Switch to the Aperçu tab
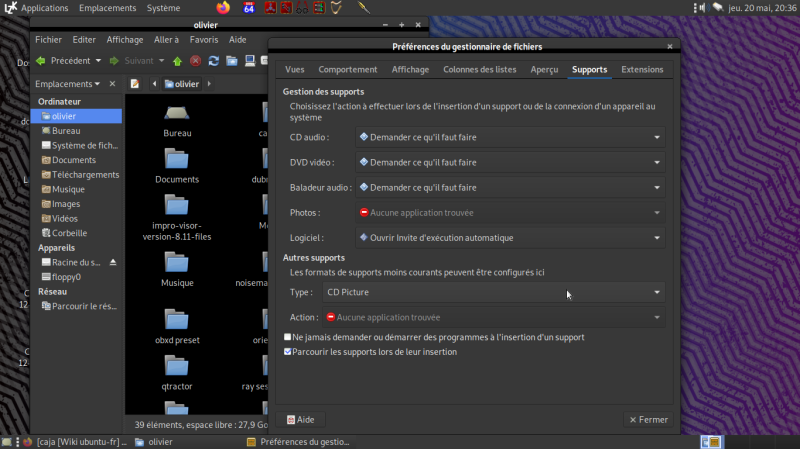800x449 pixels. coord(544,69)
